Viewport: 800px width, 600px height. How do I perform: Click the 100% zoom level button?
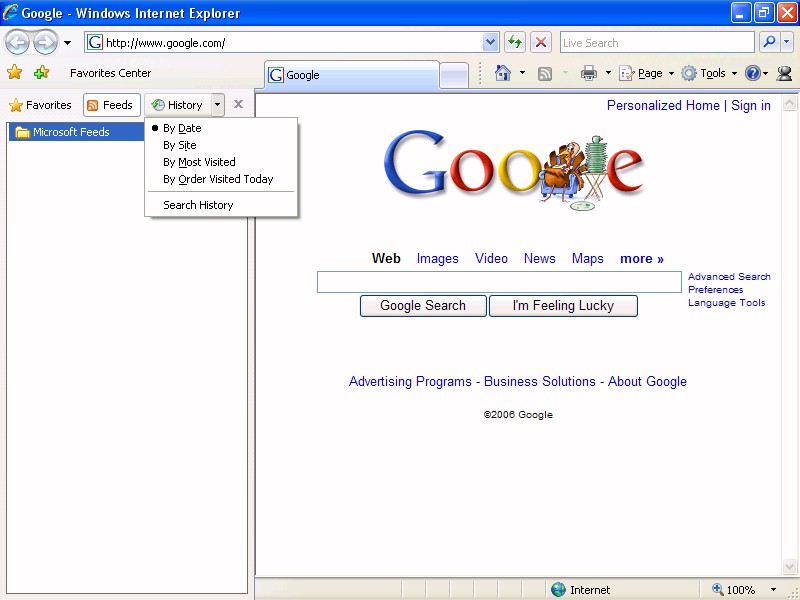click(734, 590)
